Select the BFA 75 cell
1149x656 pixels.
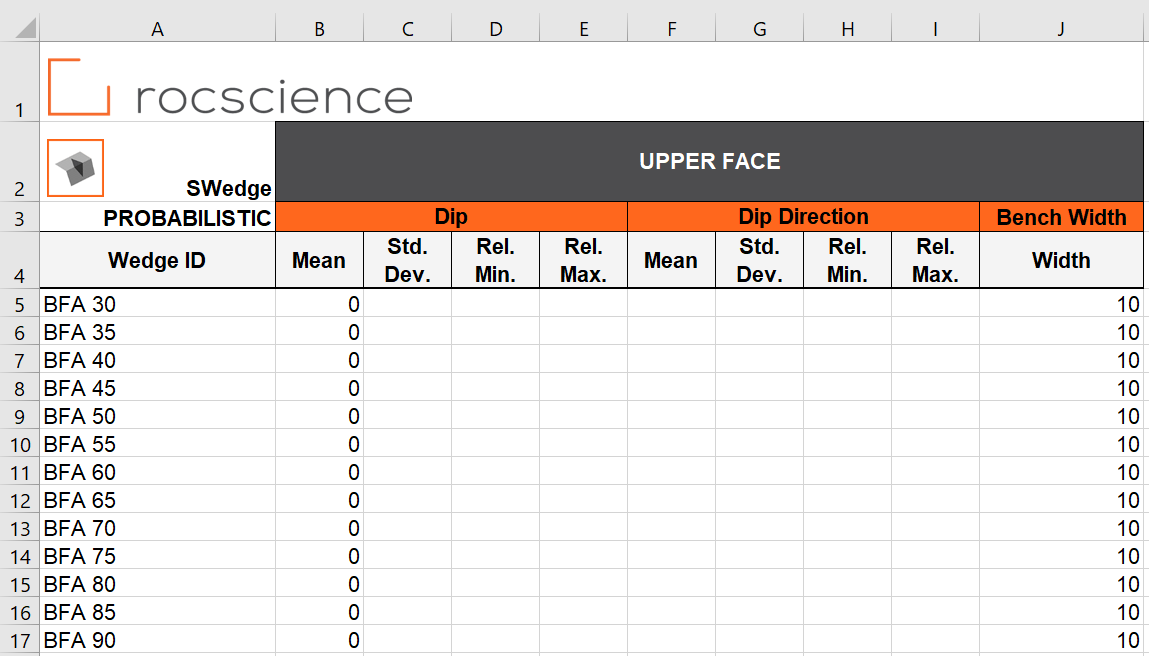[x=158, y=556]
